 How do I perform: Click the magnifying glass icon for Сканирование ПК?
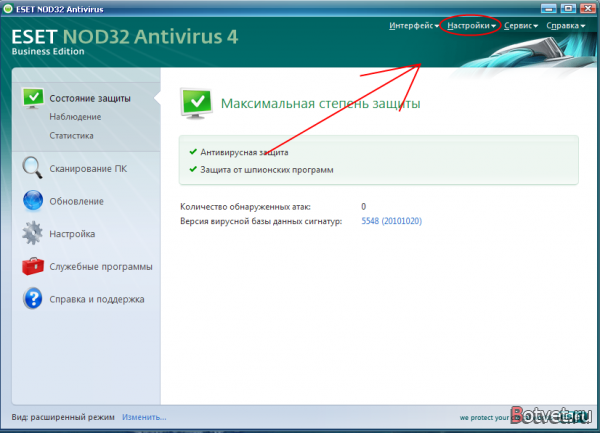tap(32, 168)
